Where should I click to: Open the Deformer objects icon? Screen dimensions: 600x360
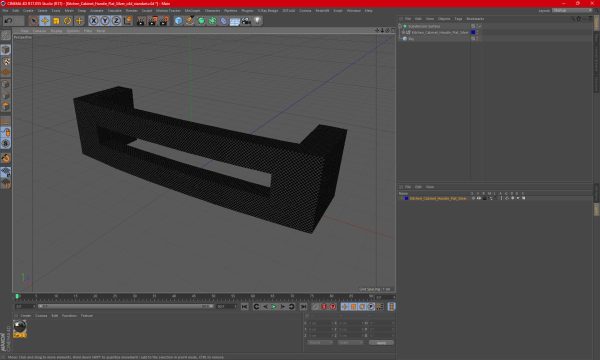point(223,21)
